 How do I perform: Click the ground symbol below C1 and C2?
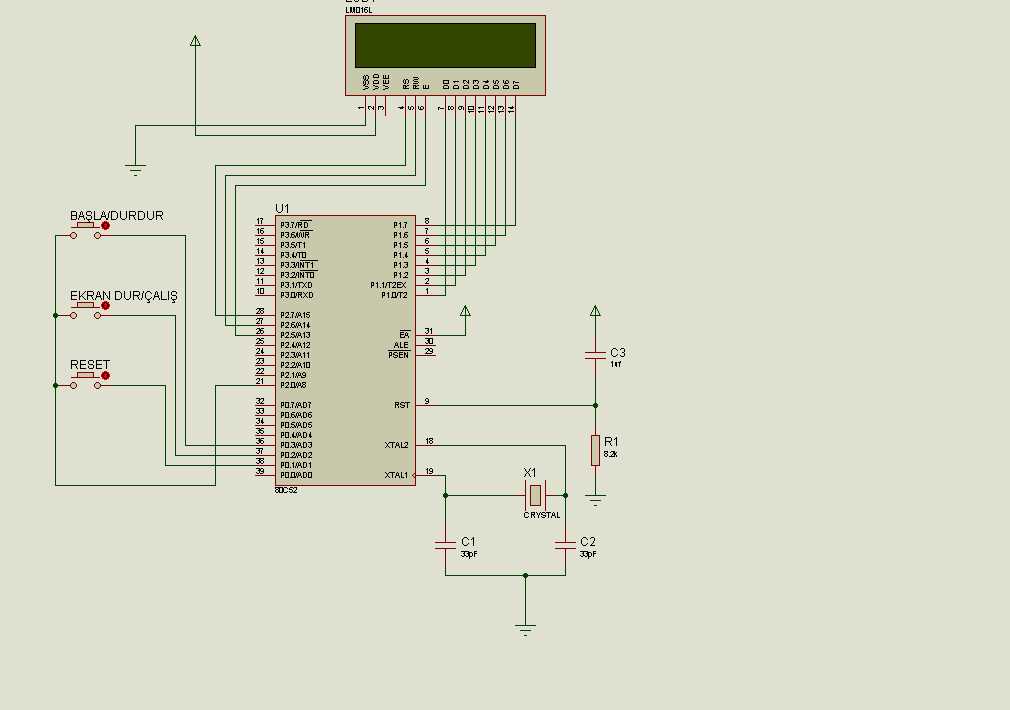tap(525, 630)
